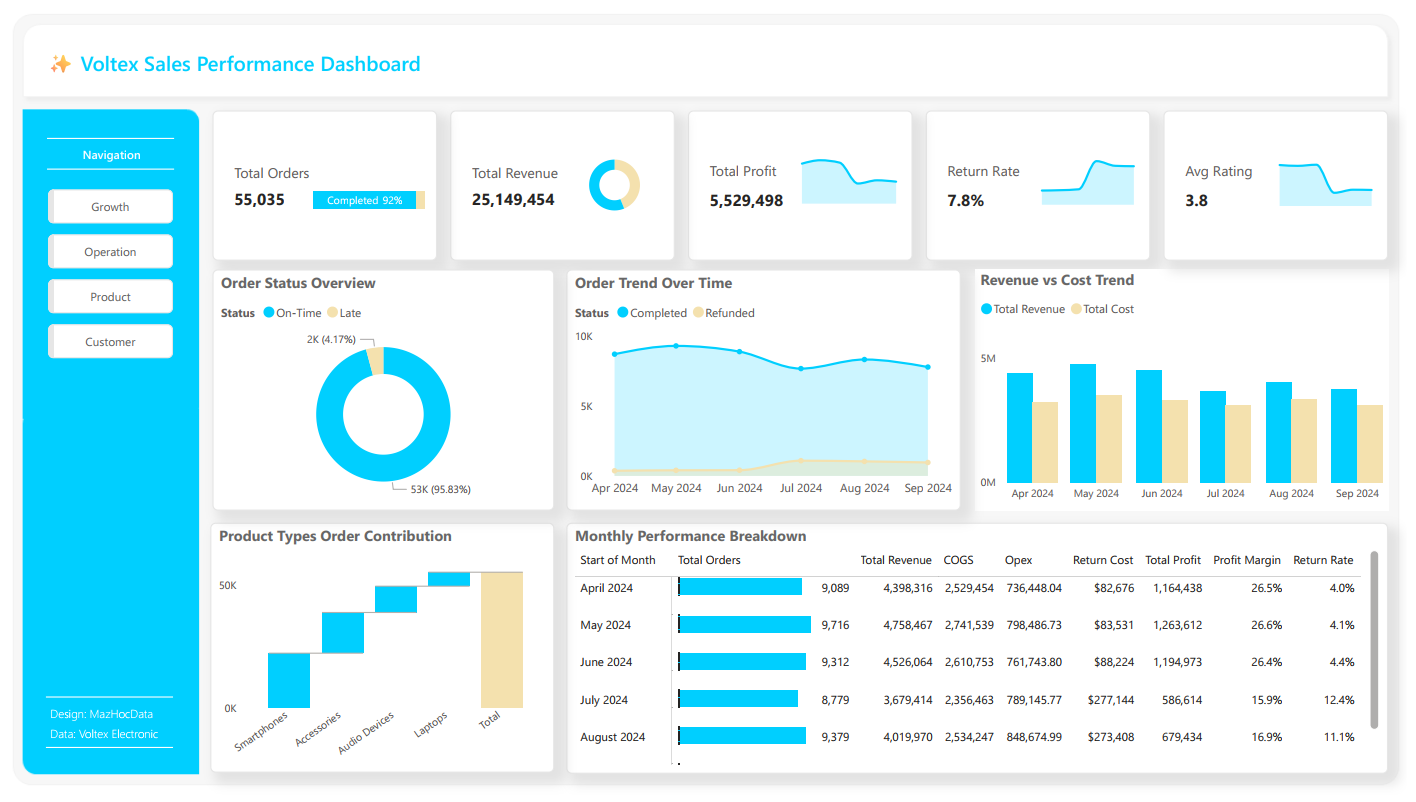Sort by Start of Month column header
The height and width of the screenshot is (802, 1416).
click(x=618, y=560)
